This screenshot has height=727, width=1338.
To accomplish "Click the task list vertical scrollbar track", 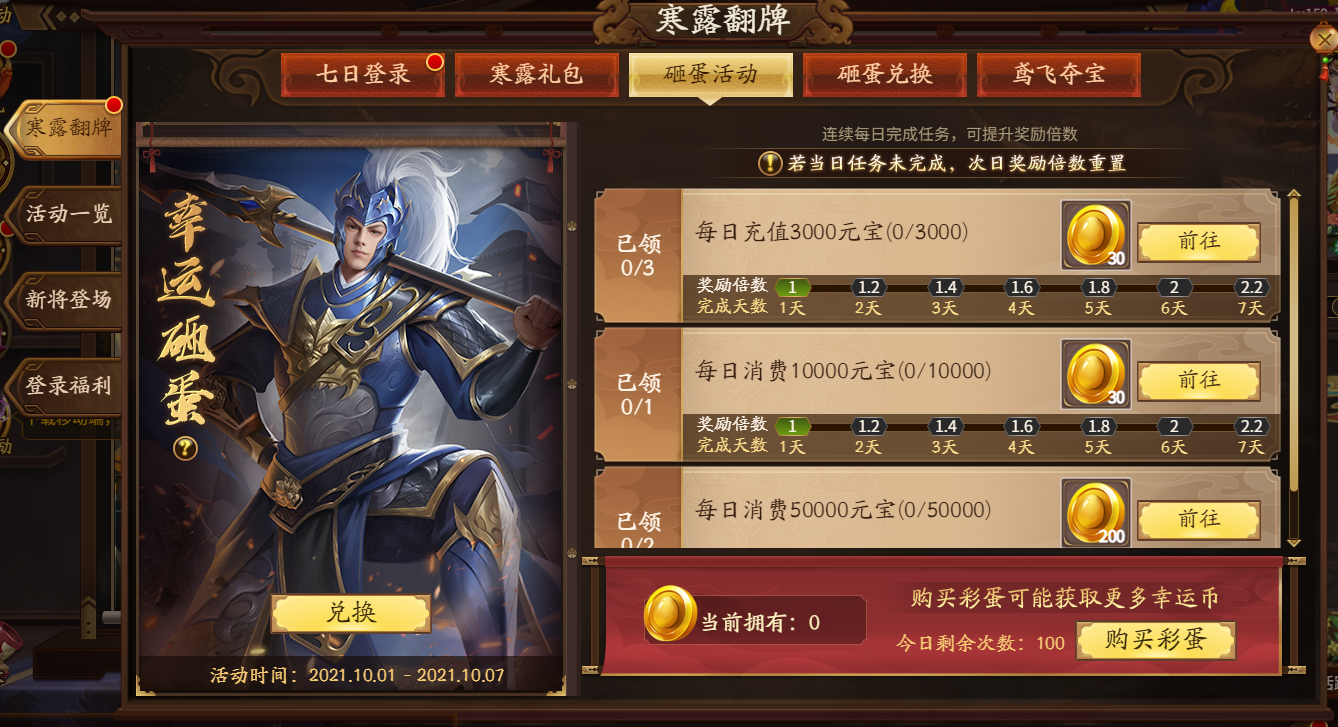I will (1294, 368).
